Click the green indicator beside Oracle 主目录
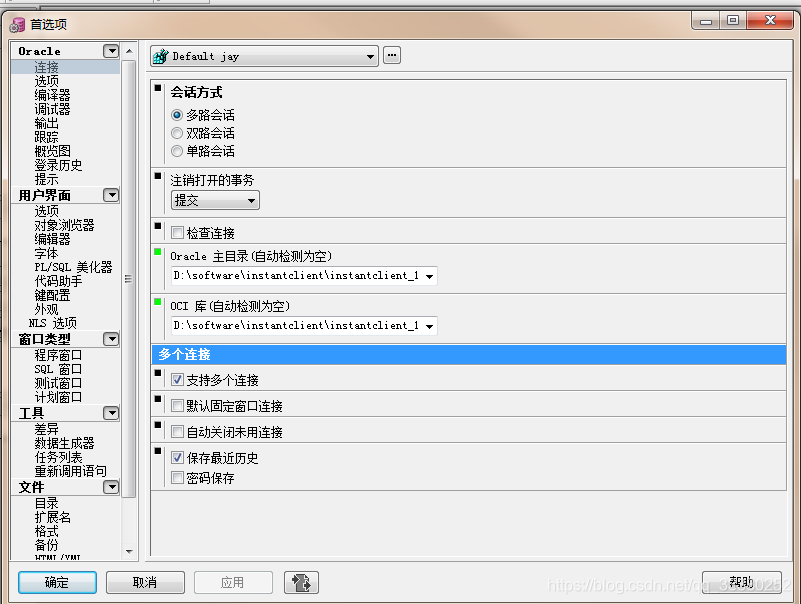 pyautogui.click(x=158, y=253)
